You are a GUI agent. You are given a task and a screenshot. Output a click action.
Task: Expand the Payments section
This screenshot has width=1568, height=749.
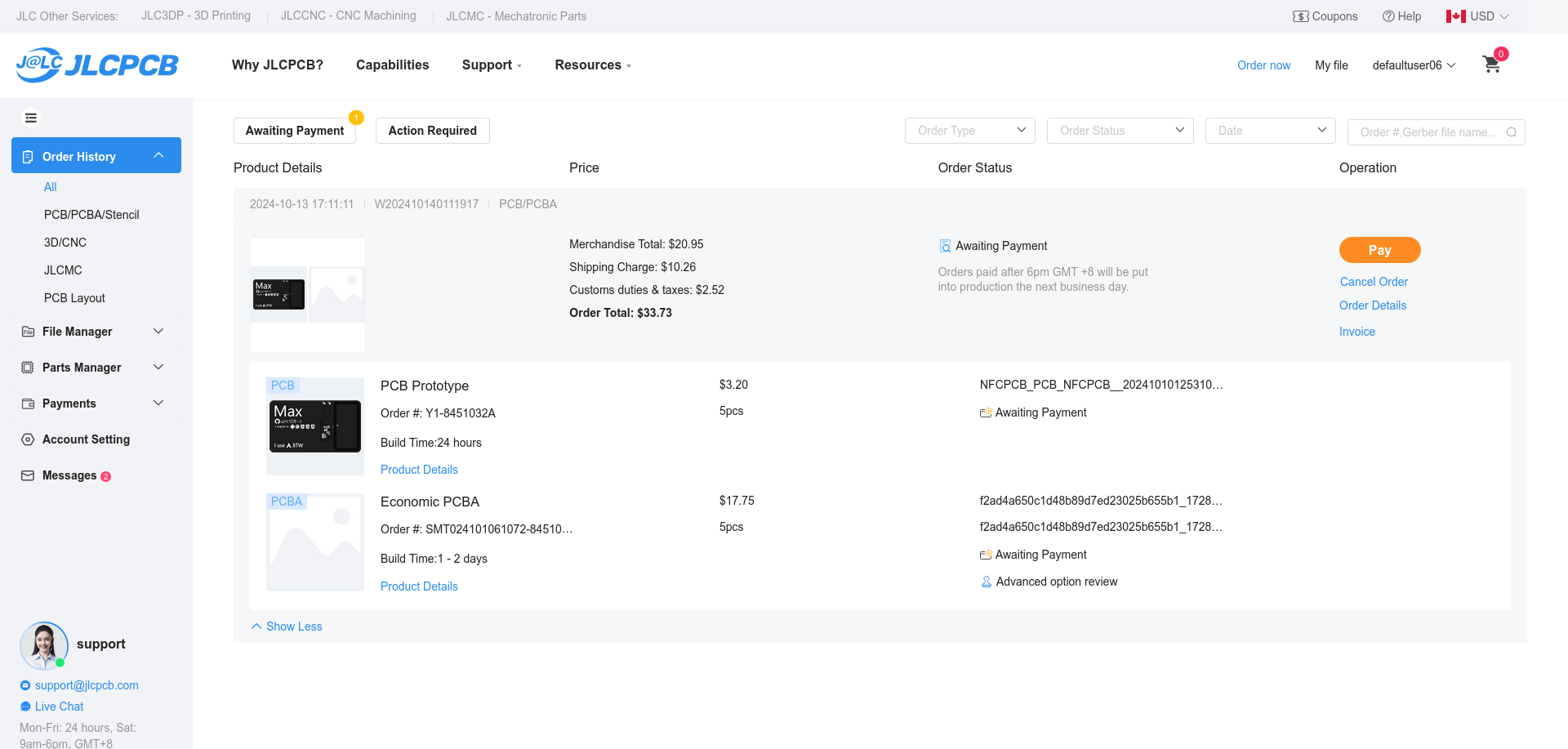tap(158, 403)
